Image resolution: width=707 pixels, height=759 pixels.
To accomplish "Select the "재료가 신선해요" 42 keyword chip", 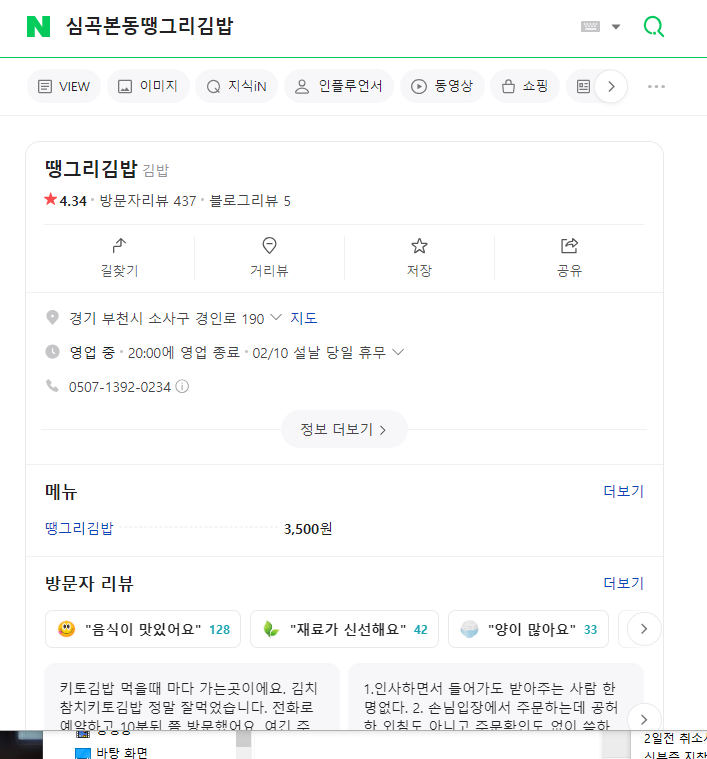I will (344, 629).
